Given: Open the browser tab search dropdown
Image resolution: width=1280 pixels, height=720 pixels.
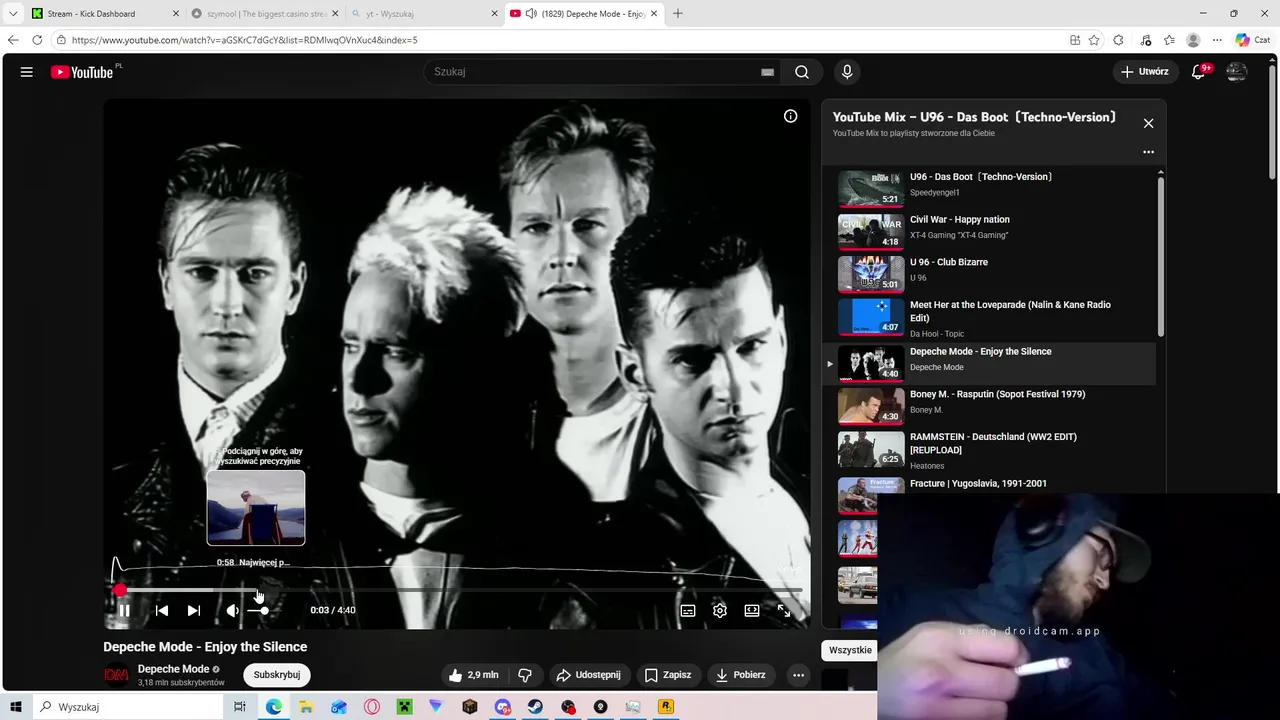Looking at the screenshot, I should 12,14.
